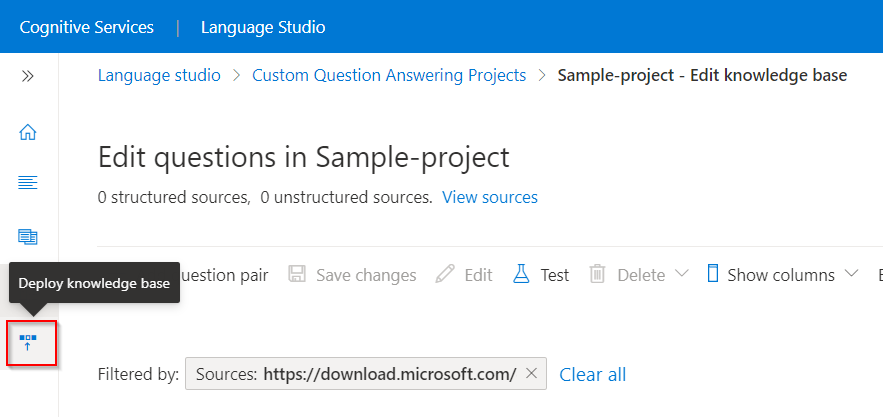Screen dimensions: 883x417
Task: Navigate to Custom Question Answering Projects breadcrumb
Action: (389, 75)
